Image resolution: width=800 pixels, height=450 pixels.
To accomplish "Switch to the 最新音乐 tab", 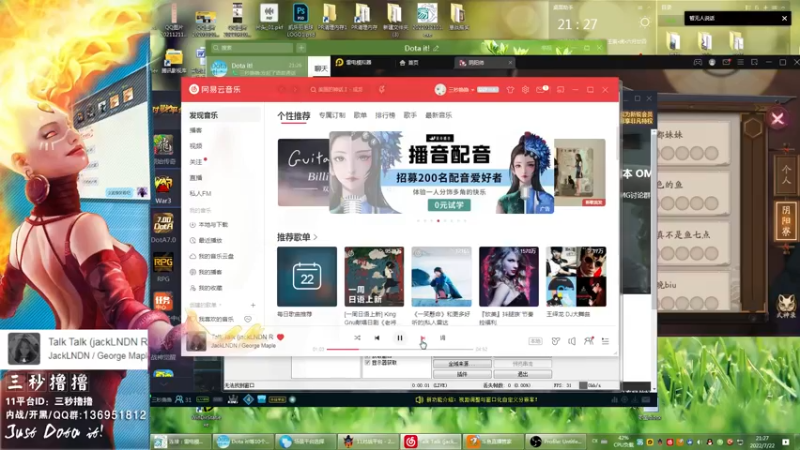I will pyautogui.click(x=439, y=115).
